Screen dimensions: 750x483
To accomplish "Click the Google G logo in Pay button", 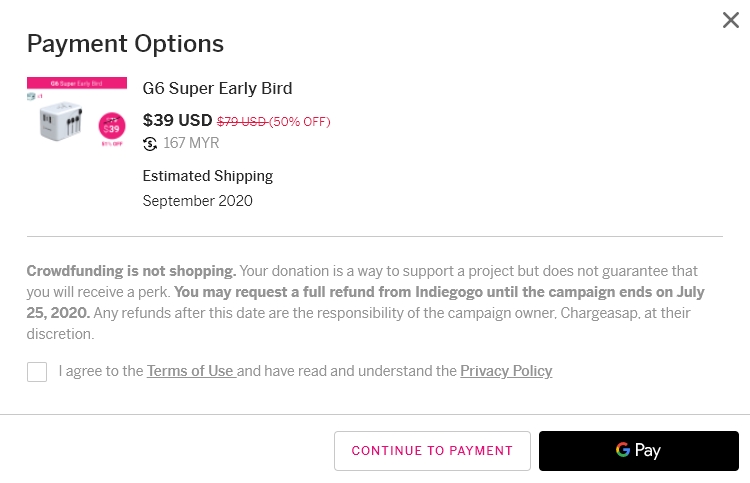I will (623, 450).
